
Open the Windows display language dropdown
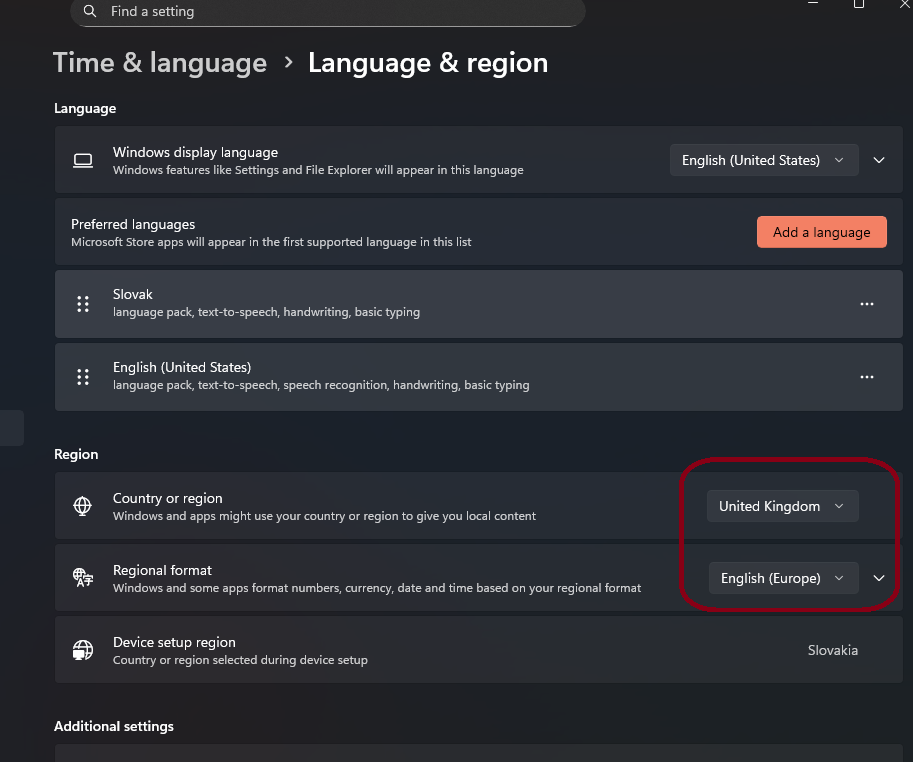pos(764,160)
